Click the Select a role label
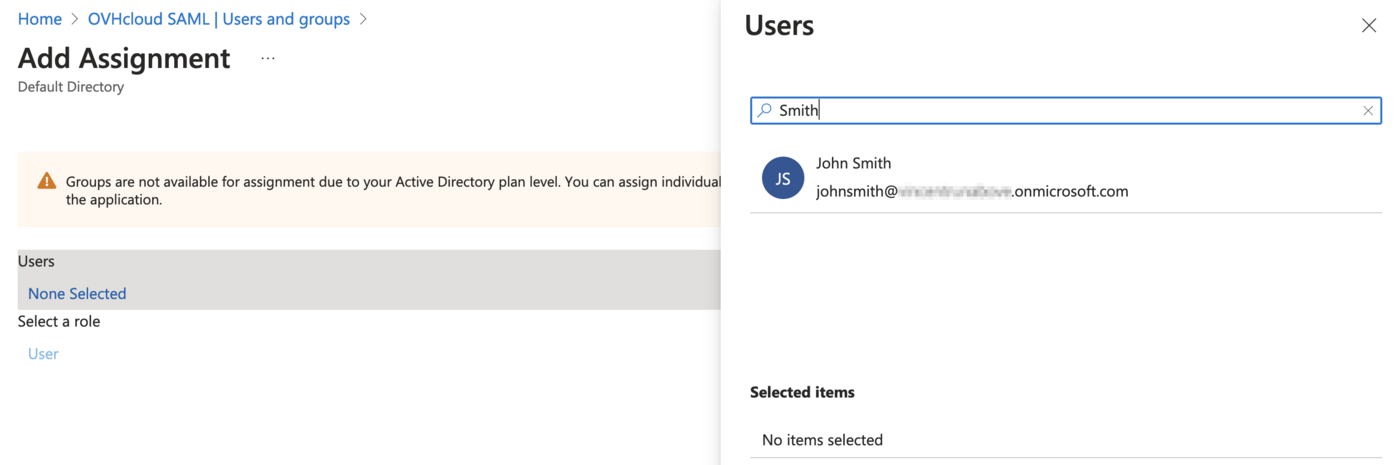Image resolution: width=1400 pixels, height=465 pixels. 59,321
